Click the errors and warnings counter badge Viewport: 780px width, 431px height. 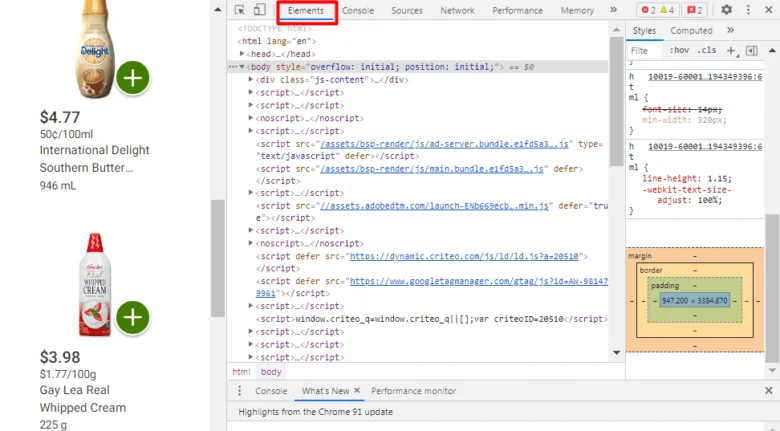pyautogui.click(x=657, y=10)
